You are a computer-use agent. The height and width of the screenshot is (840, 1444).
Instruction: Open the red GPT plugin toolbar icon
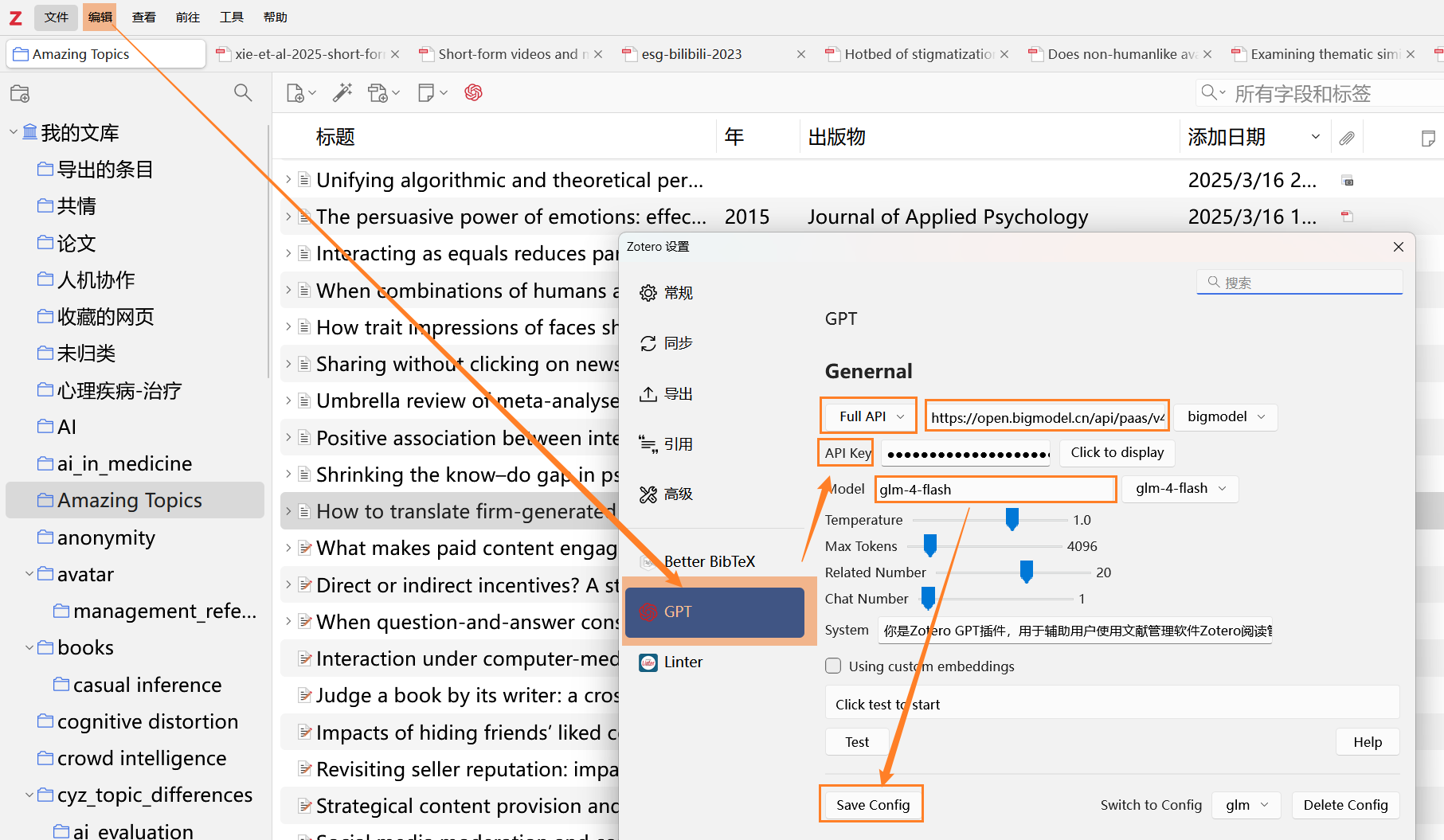tap(474, 93)
